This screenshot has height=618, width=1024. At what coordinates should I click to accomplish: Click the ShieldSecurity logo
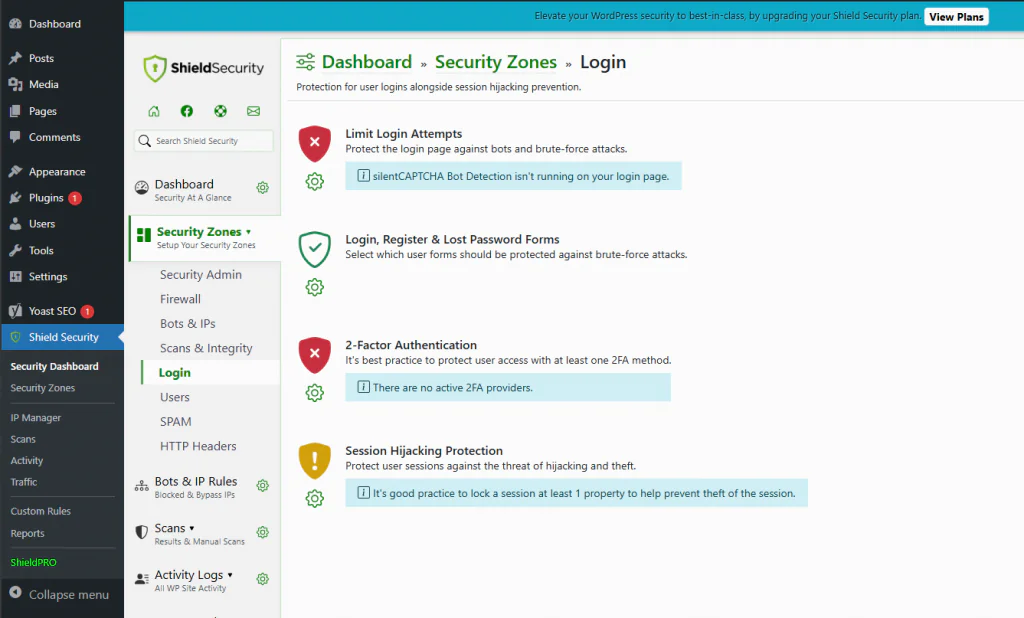(x=203, y=68)
